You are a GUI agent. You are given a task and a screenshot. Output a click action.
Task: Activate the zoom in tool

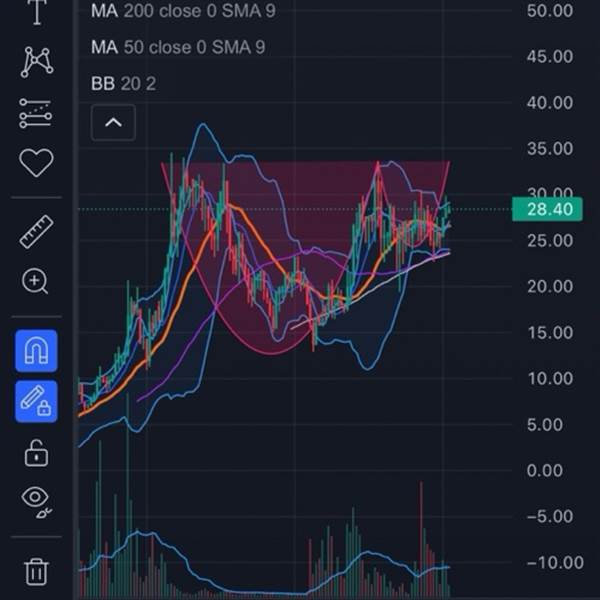35,281
